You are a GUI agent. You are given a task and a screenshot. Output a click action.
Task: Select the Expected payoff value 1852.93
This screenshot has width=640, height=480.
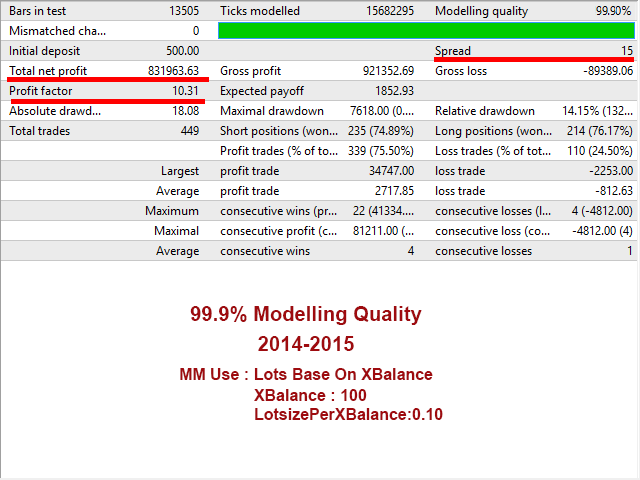click(394, 91)
